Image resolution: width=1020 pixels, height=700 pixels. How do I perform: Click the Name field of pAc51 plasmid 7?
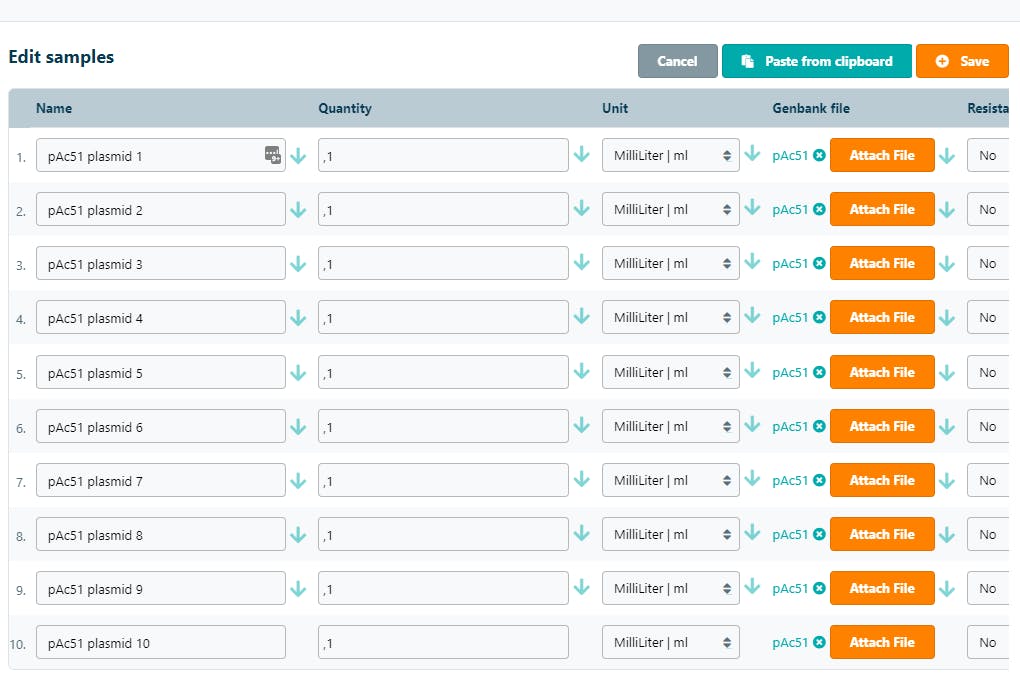(x=160, y=480)
